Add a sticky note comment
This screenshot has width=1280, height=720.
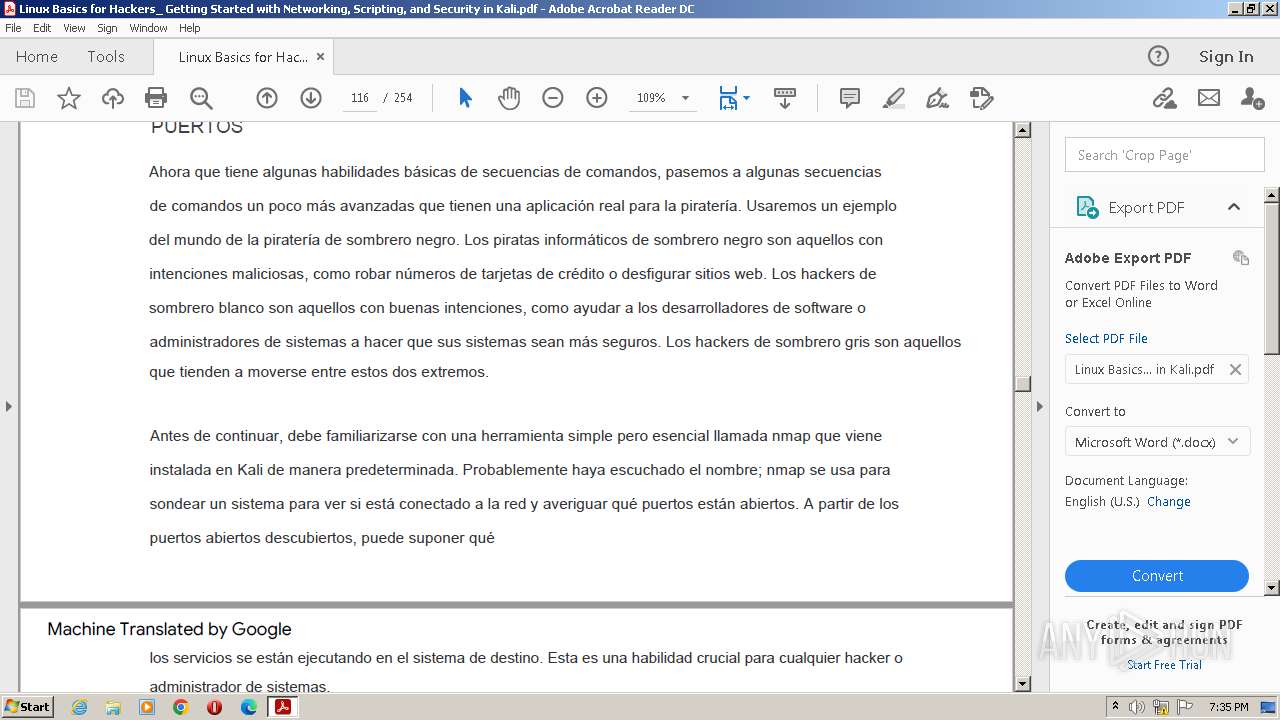[x=850, y=98]
